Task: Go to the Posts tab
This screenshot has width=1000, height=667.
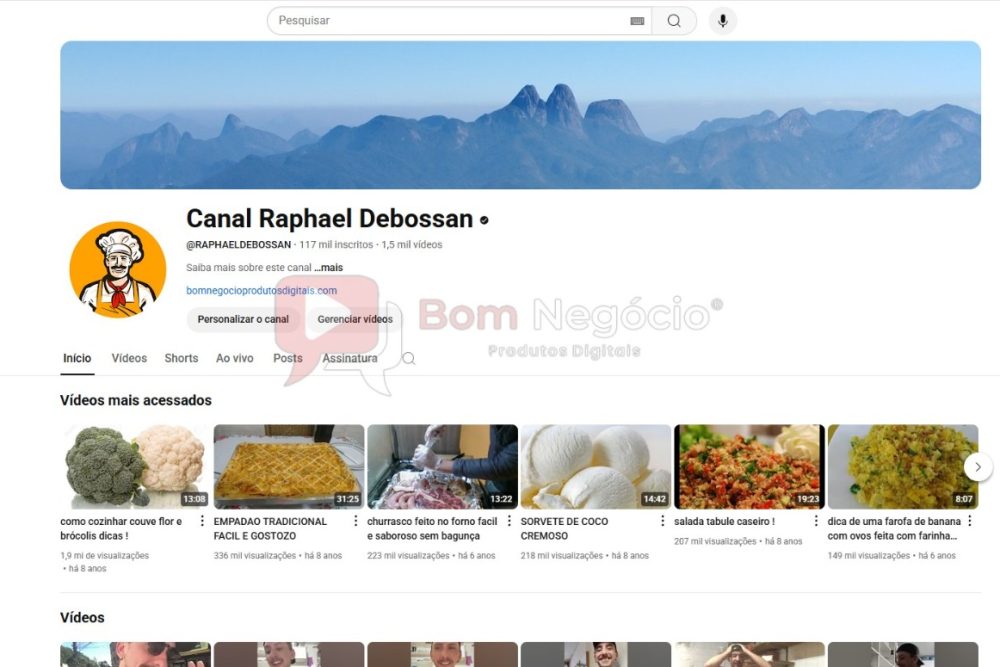Action: click(288, 358)
